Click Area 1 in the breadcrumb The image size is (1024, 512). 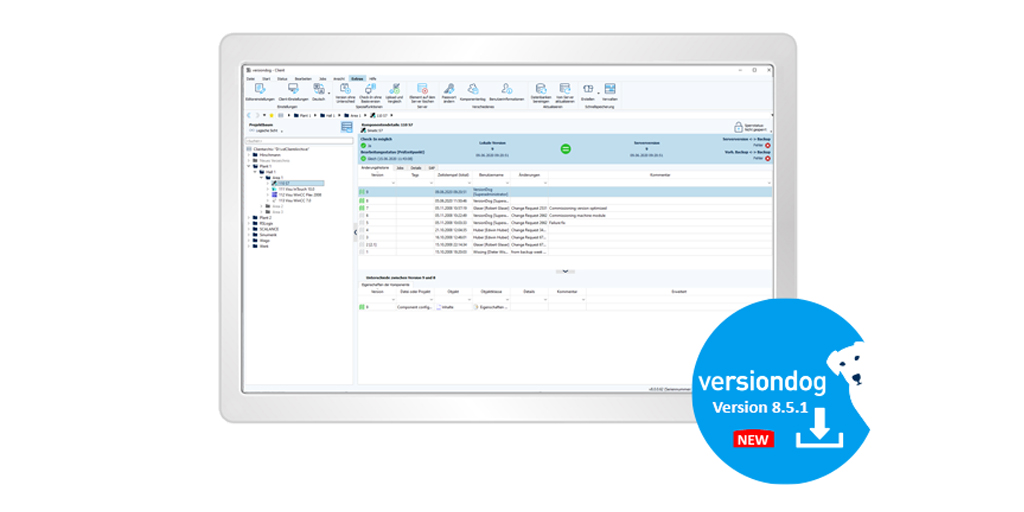pos(355,115)
